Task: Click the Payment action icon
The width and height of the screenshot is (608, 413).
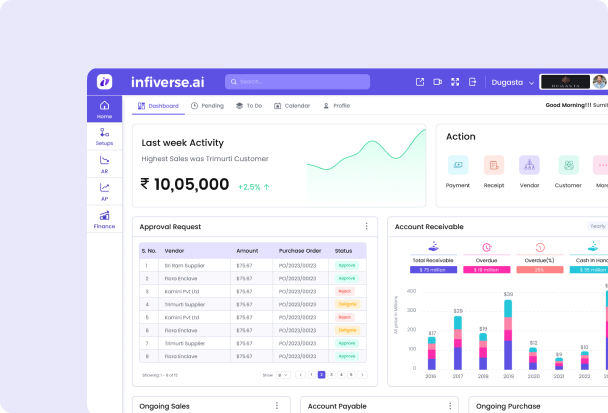Action: point(458,166)
